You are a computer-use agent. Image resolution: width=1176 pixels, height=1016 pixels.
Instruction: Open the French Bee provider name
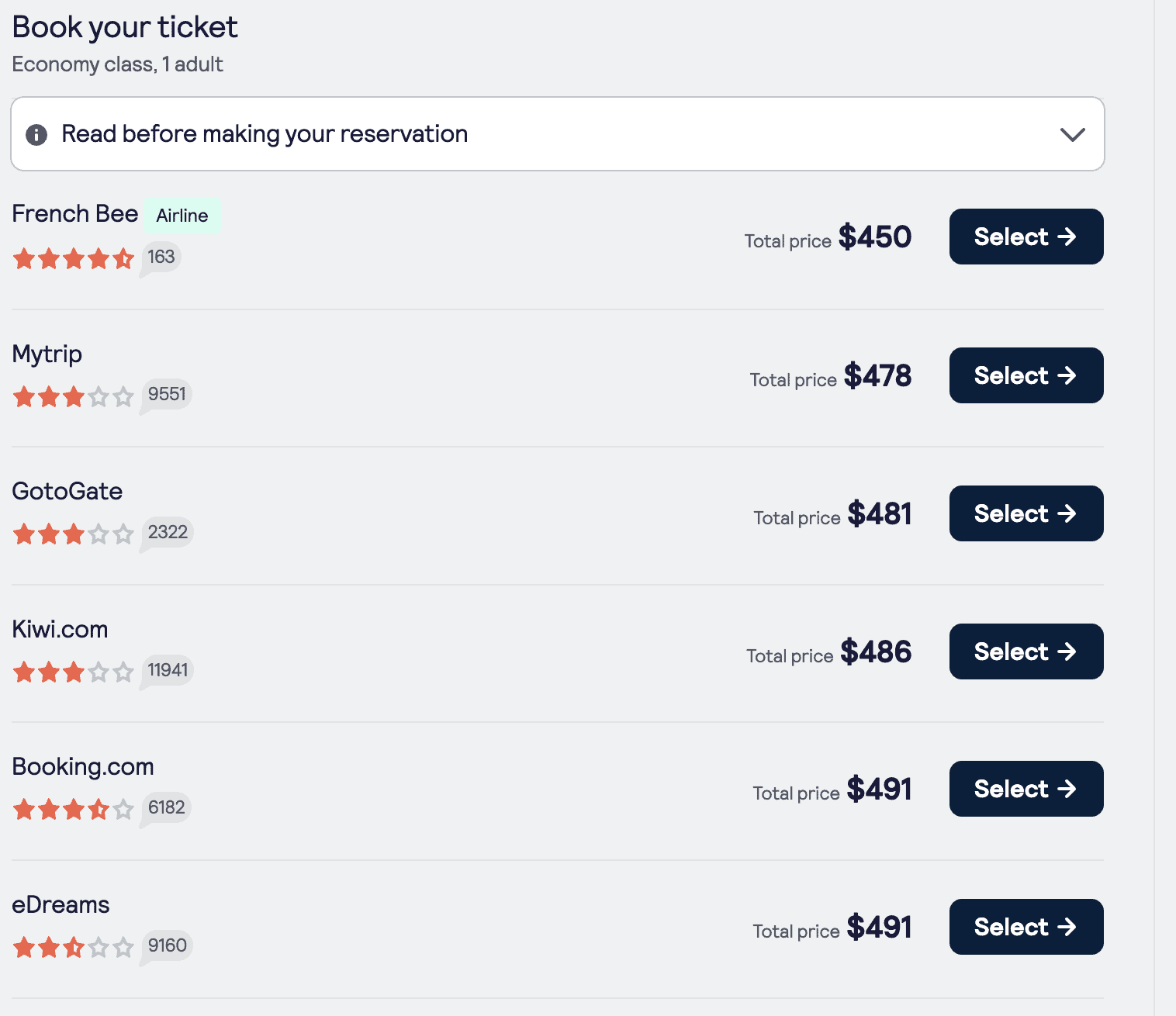(x=74, y=213)
